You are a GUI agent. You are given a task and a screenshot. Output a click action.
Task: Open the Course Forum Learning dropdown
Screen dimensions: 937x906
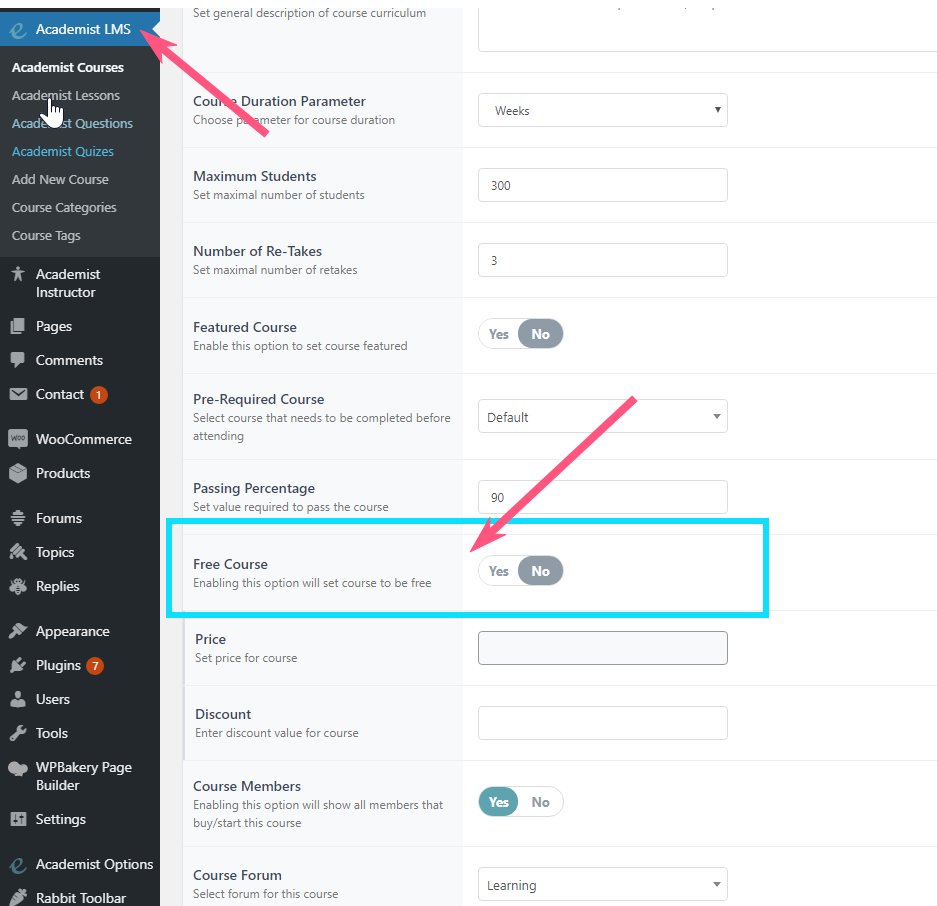602,884
